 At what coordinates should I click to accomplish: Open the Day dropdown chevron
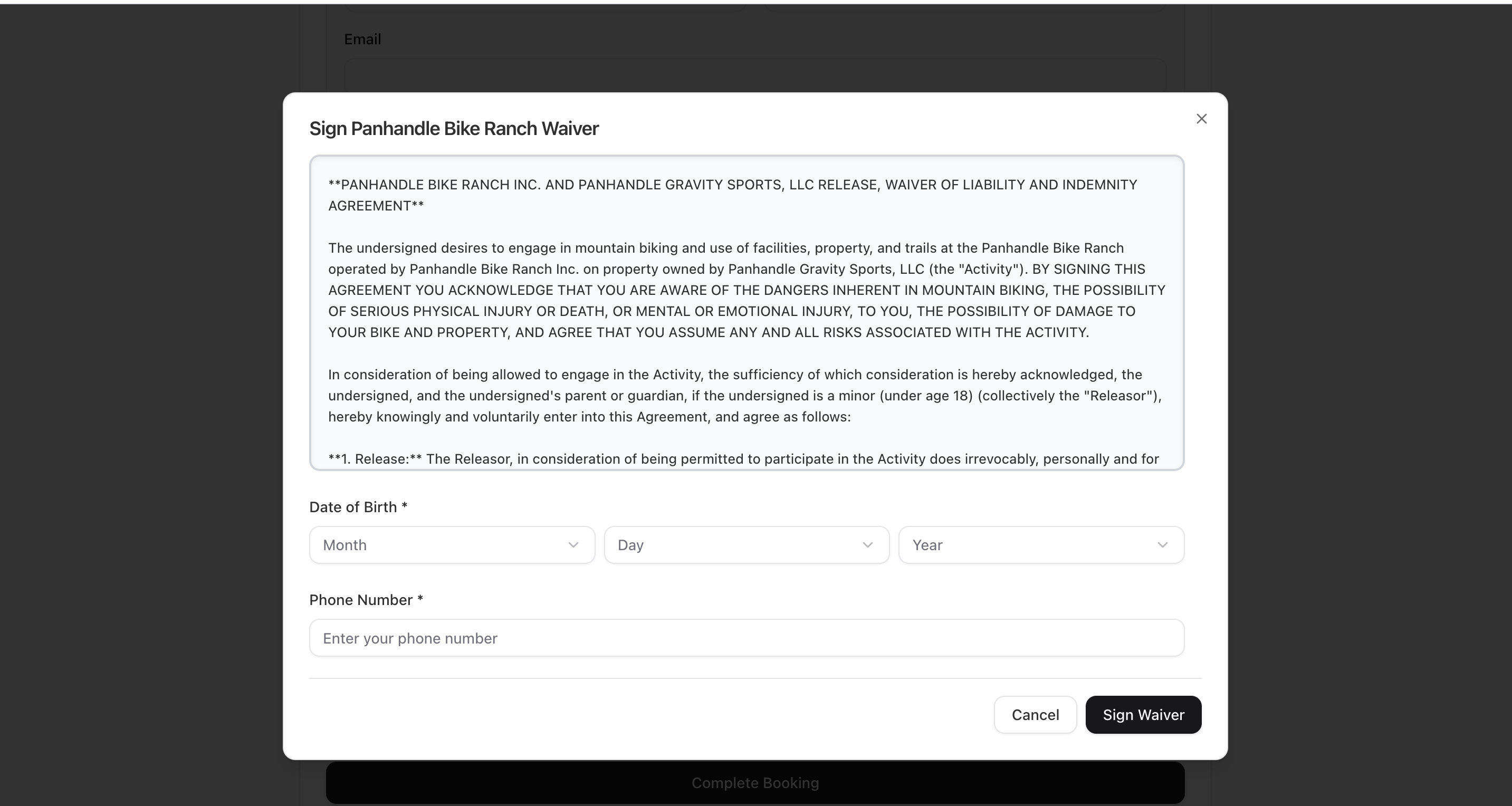coord(867,545)
